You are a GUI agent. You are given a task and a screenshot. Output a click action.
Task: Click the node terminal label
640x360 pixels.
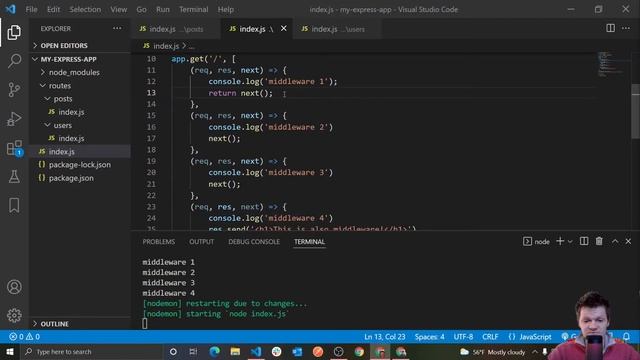(x=536, y=242)
